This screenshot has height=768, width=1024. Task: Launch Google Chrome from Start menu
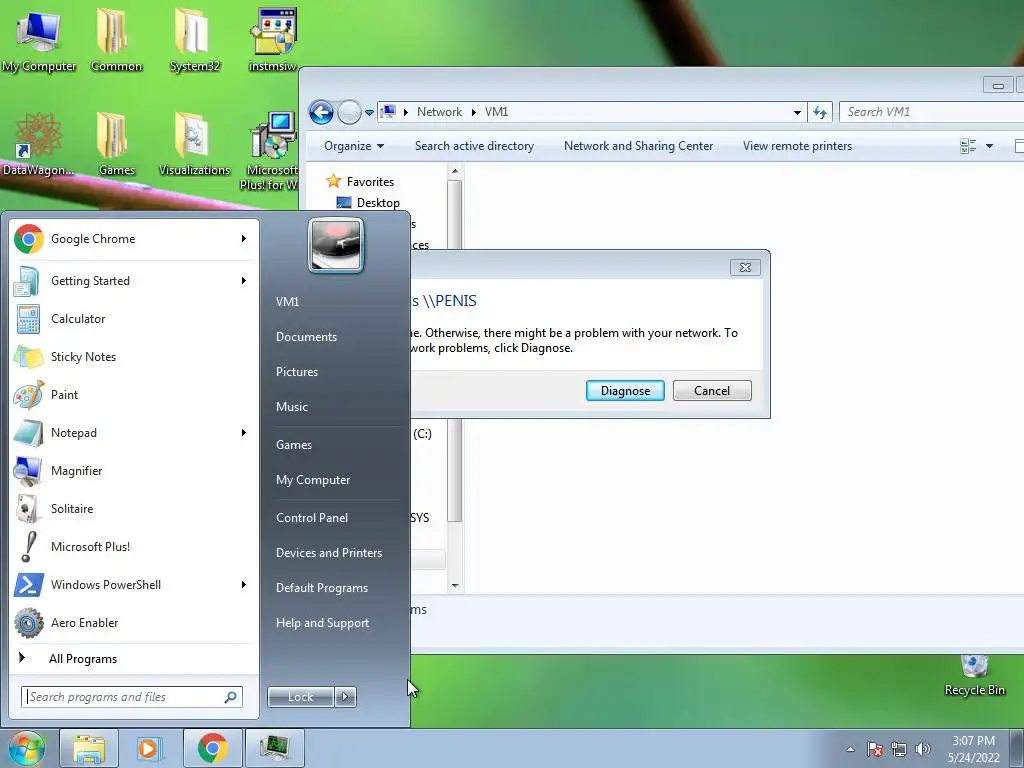(133, 239)
